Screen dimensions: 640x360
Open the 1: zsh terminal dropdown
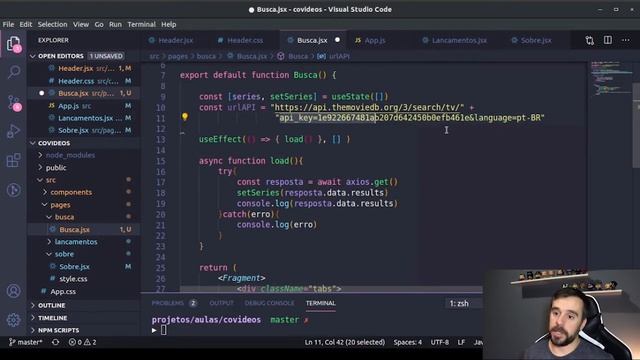pos(463,303)
